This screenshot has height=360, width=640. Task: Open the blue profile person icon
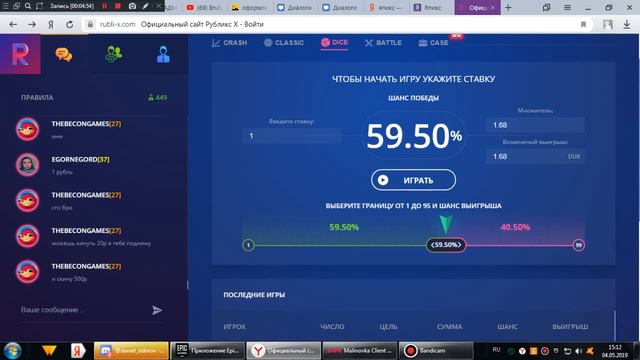163,54
